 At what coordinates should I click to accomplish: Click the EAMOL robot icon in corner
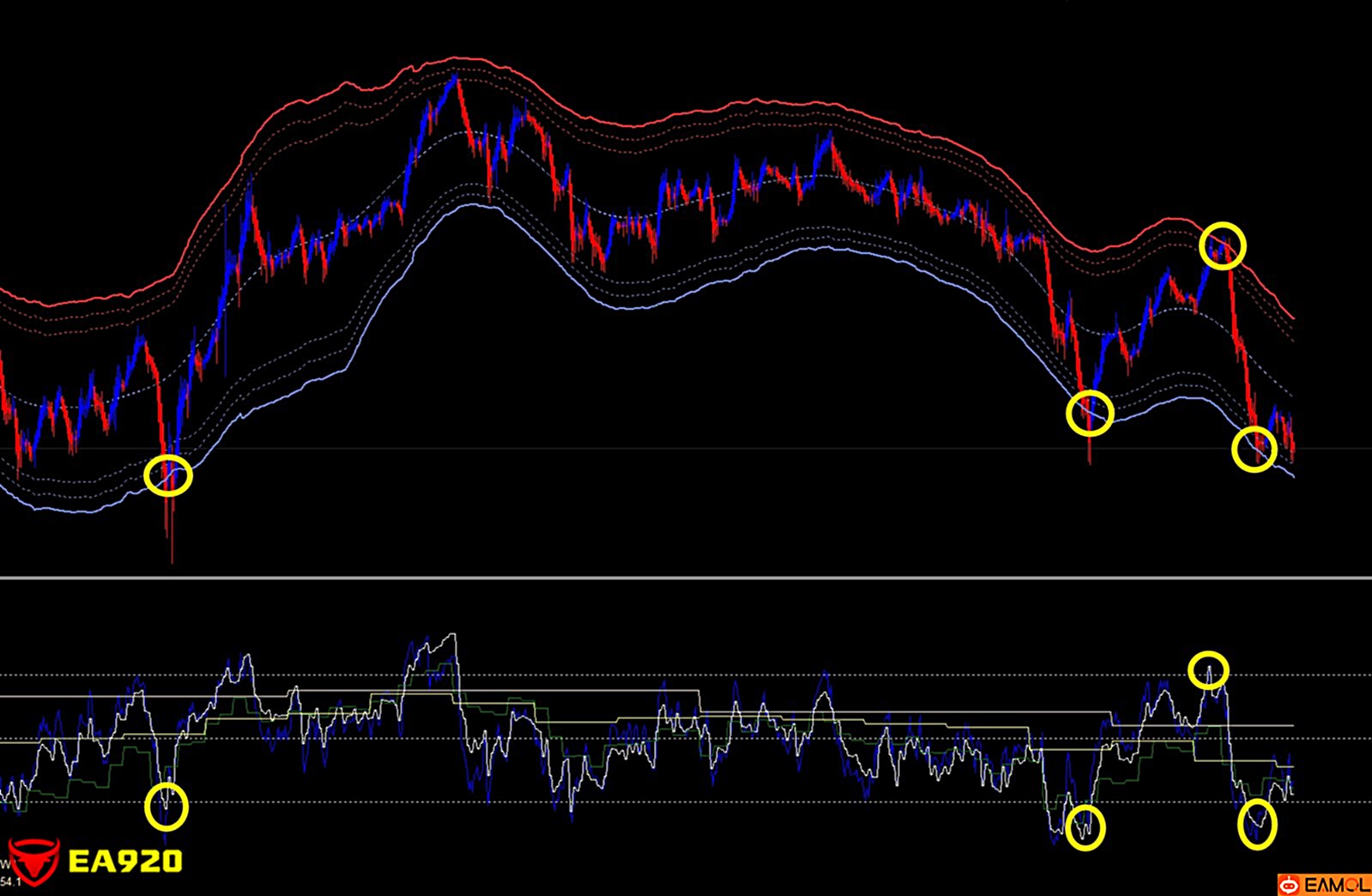1289,884
